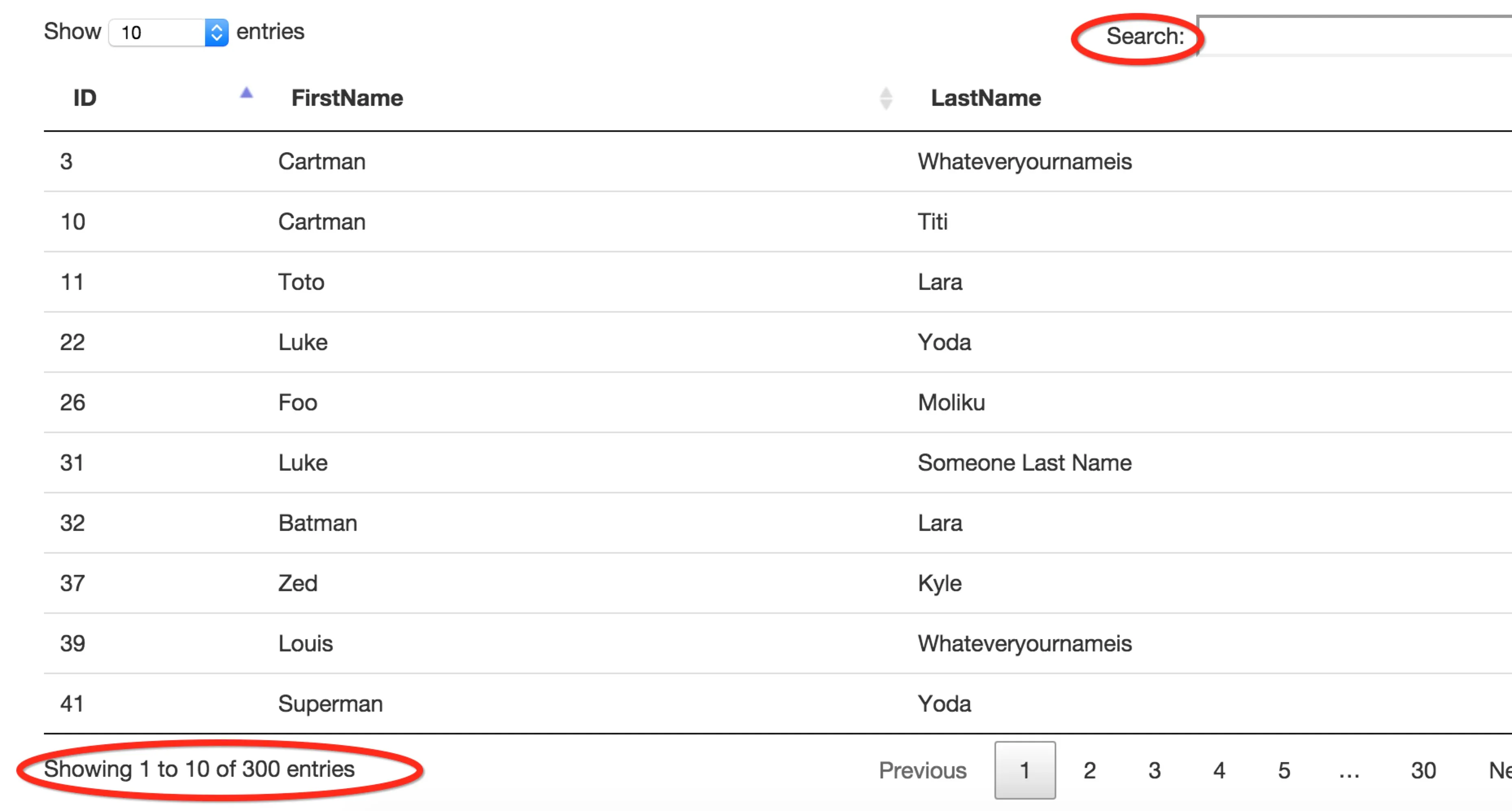1512x811 pixels.
Task: Click the Previous pagination button
Action: pyautogui.click(x=922, y=770)
